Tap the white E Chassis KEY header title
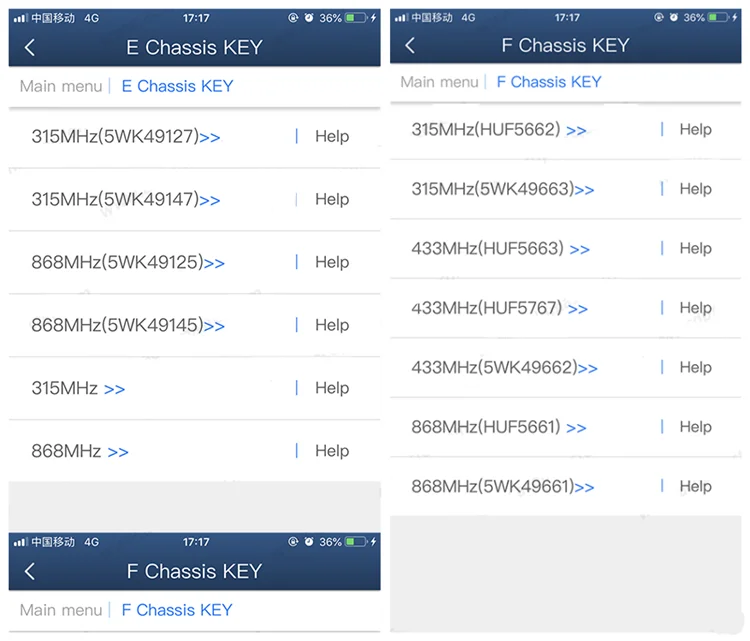Viewport: 750px width, 641px height. [x=194, y=47]
